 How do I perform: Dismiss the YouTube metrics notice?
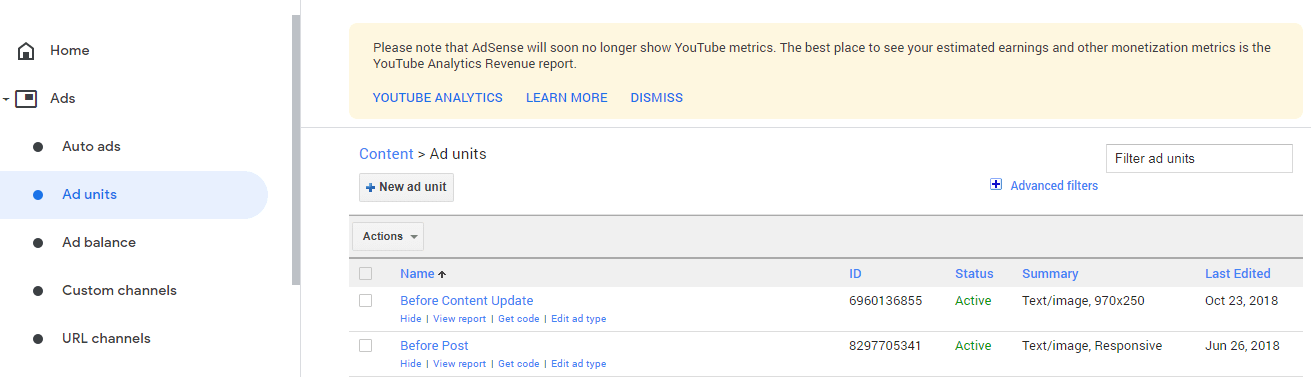pos(656,98)
